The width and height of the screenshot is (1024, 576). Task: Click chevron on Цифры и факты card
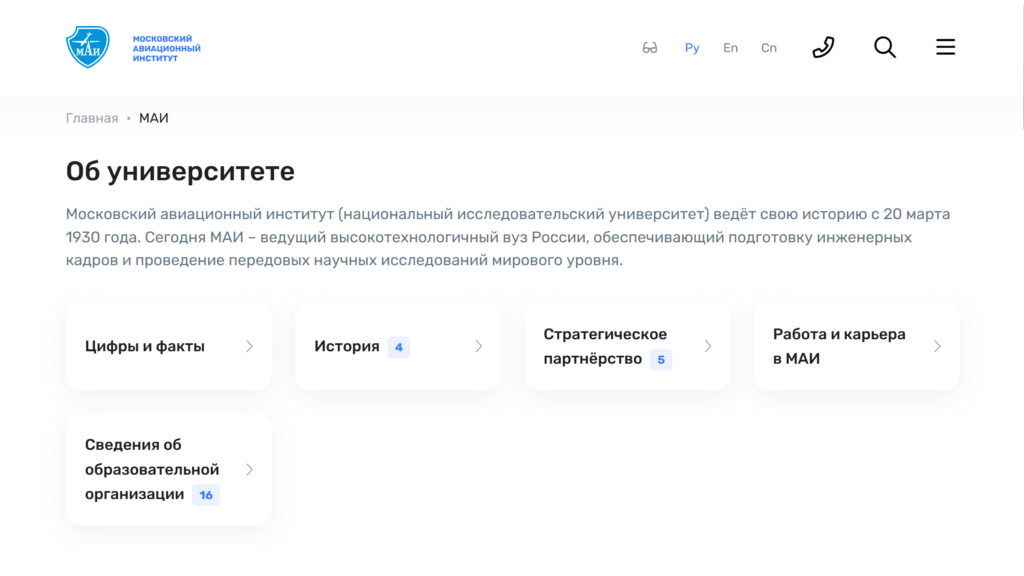coord(249,346)
